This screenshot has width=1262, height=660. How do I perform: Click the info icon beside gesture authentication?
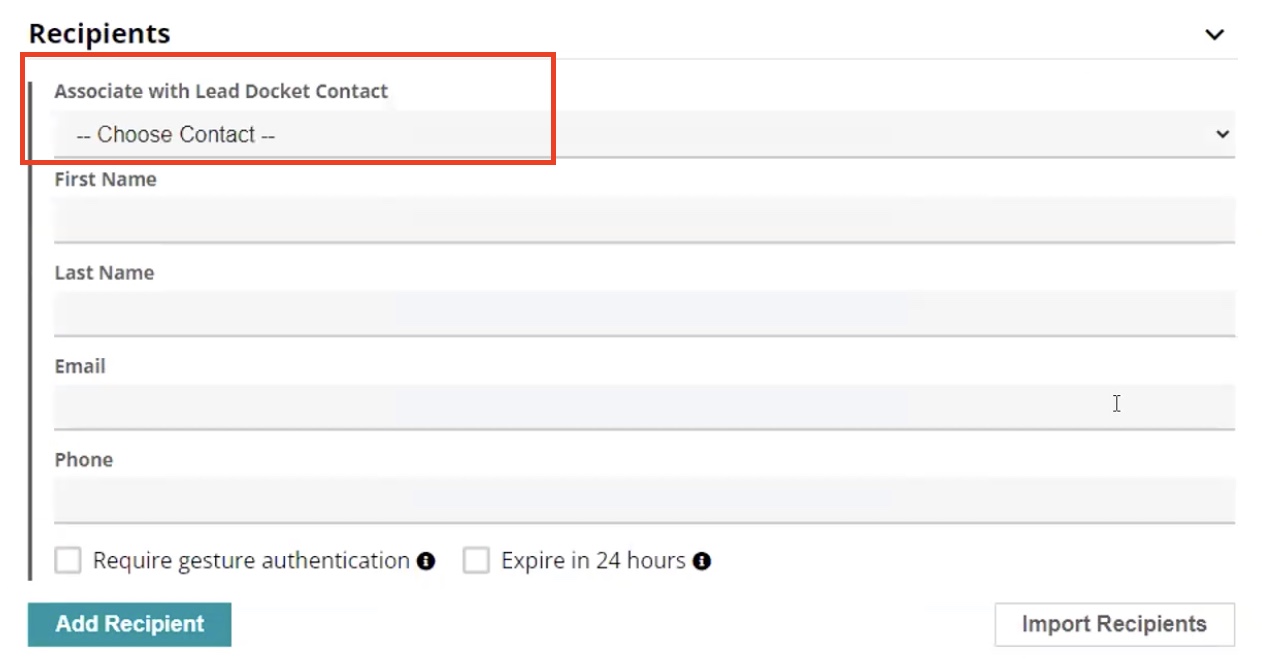tap(426, 561)
